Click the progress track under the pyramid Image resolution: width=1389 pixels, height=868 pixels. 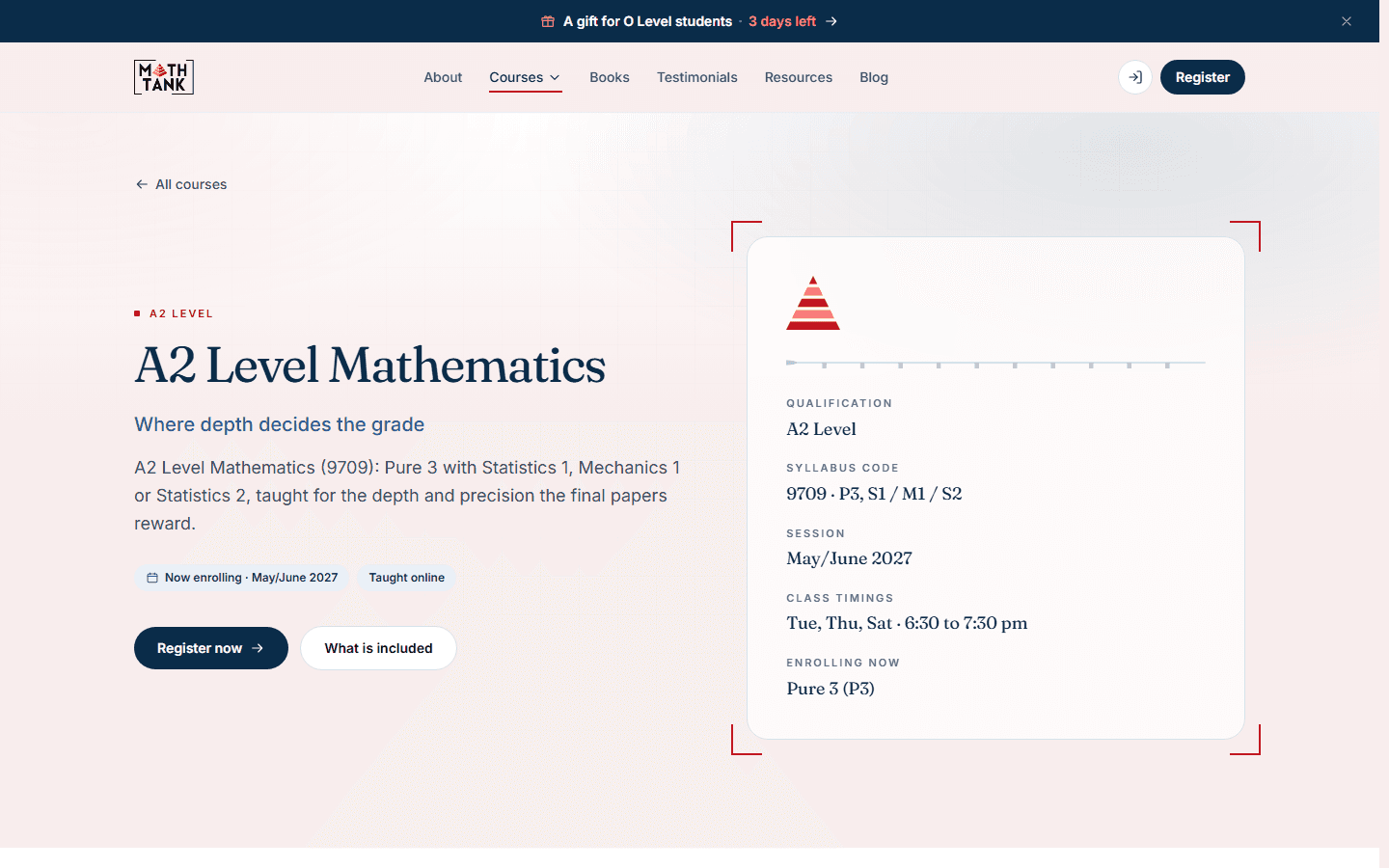coord(995,363)
